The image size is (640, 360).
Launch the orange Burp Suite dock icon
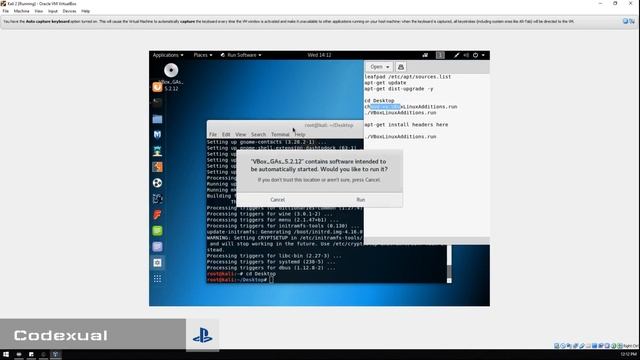pyautogui.click(x=157, y=87)
